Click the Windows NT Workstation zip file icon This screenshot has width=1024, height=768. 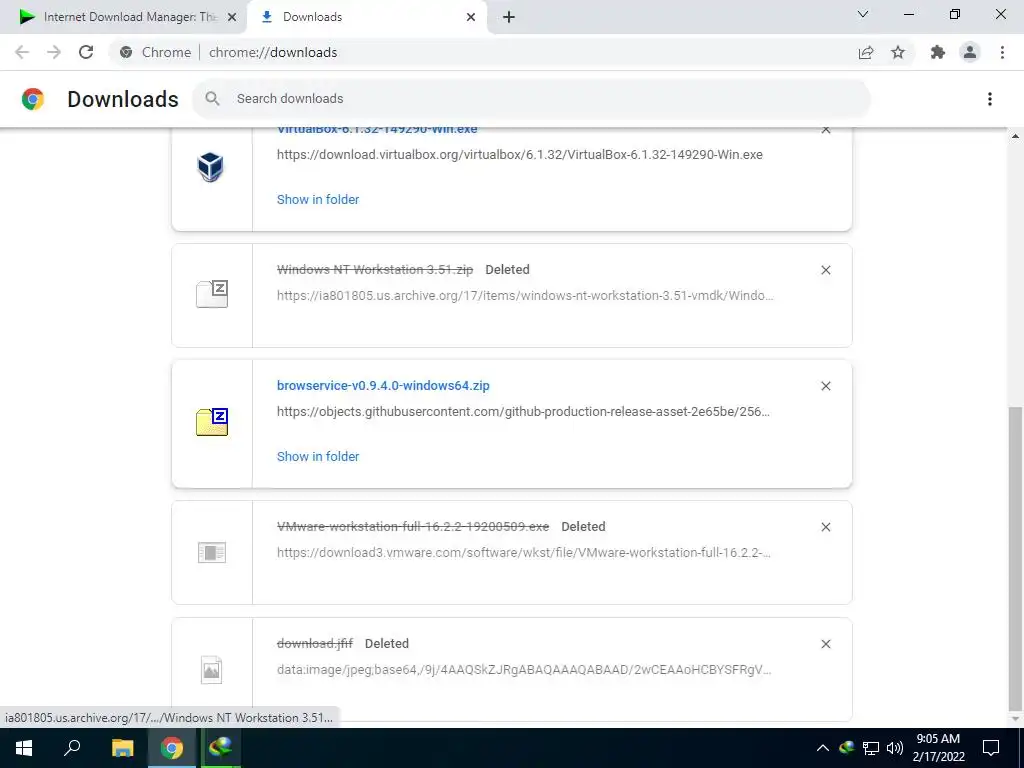[x=212, y=294]
